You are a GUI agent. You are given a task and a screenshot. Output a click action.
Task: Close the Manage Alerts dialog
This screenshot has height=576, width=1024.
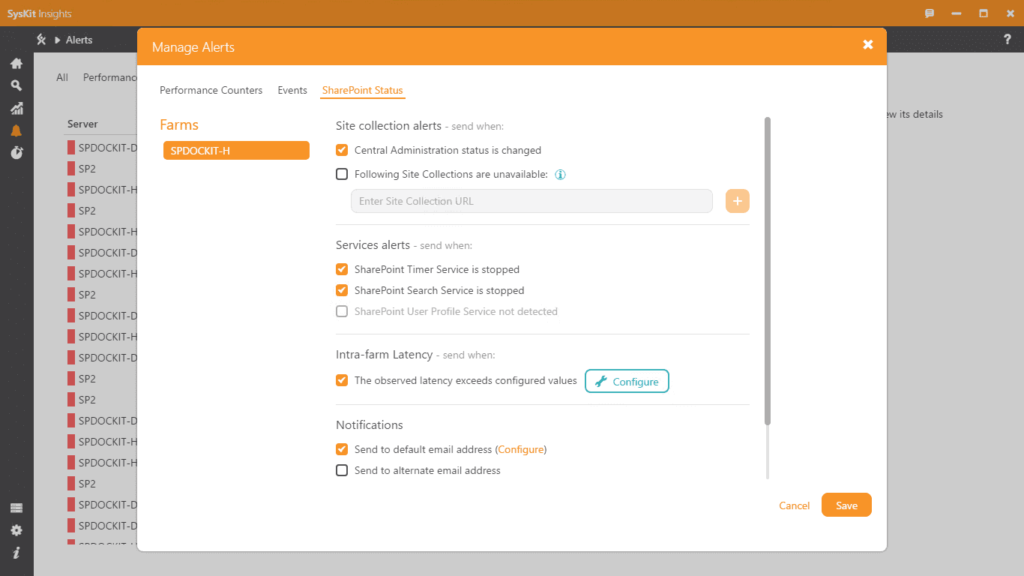click(x=868, y=44)
